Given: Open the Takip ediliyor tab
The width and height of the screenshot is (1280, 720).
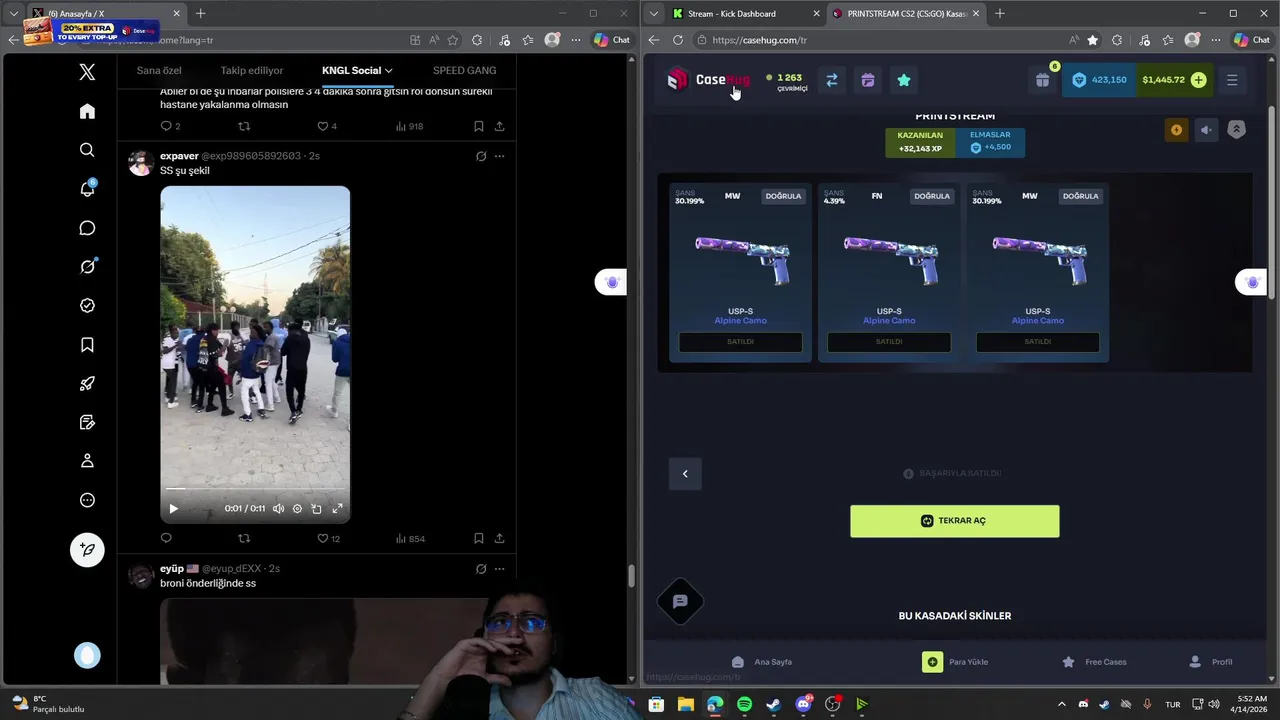Looking at the screenshot, I should (252, 71).
